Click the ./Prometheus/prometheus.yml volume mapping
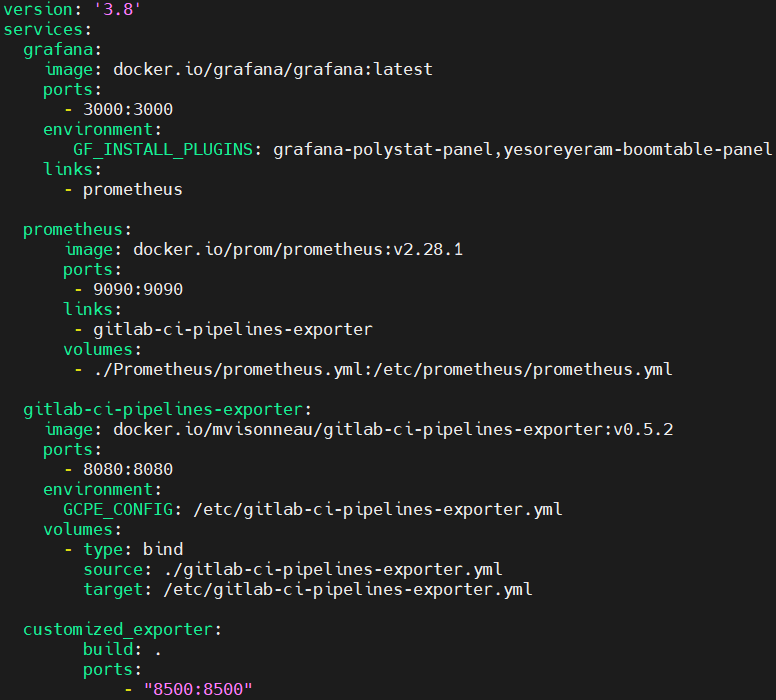 [383, 370]
